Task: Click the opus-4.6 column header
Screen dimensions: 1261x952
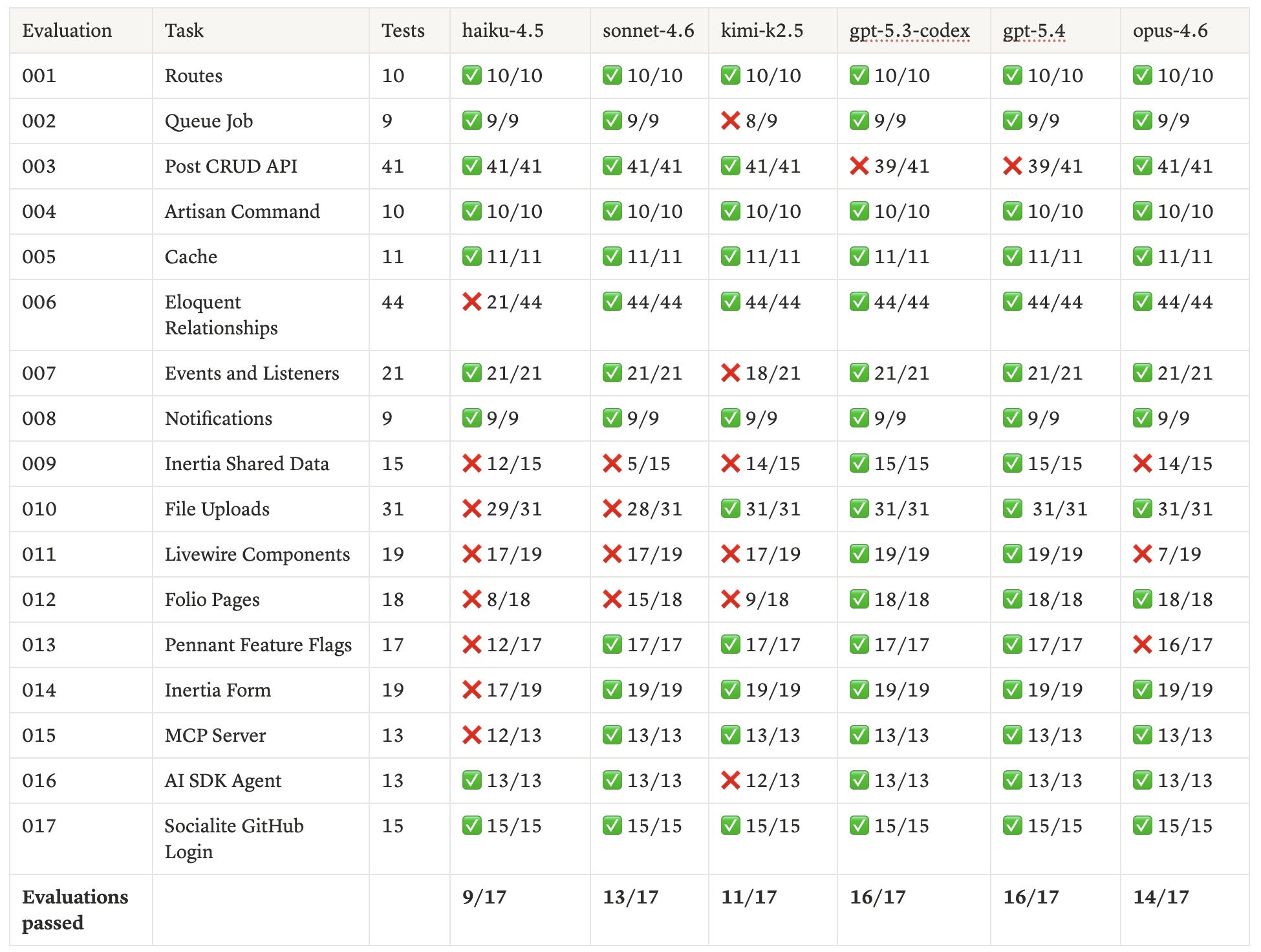Action: [1170, 30]
